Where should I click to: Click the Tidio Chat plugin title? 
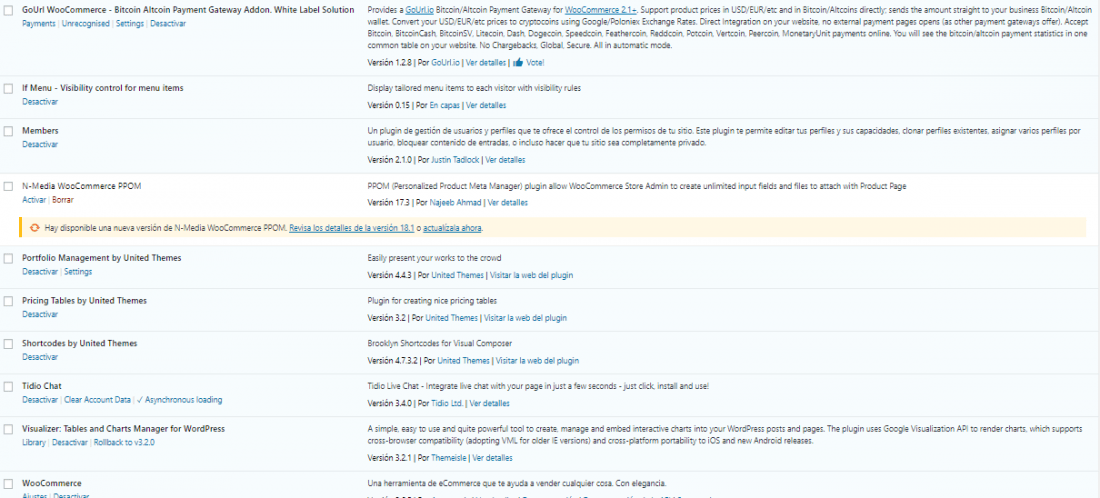pyautogui.click(x=42, y=386)
